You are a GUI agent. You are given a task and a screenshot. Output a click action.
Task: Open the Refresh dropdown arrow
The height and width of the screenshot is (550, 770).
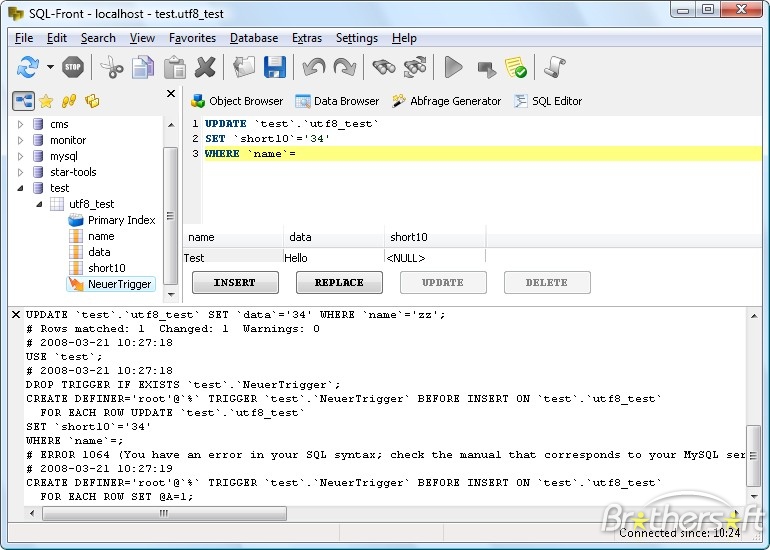tap(50, 67)
